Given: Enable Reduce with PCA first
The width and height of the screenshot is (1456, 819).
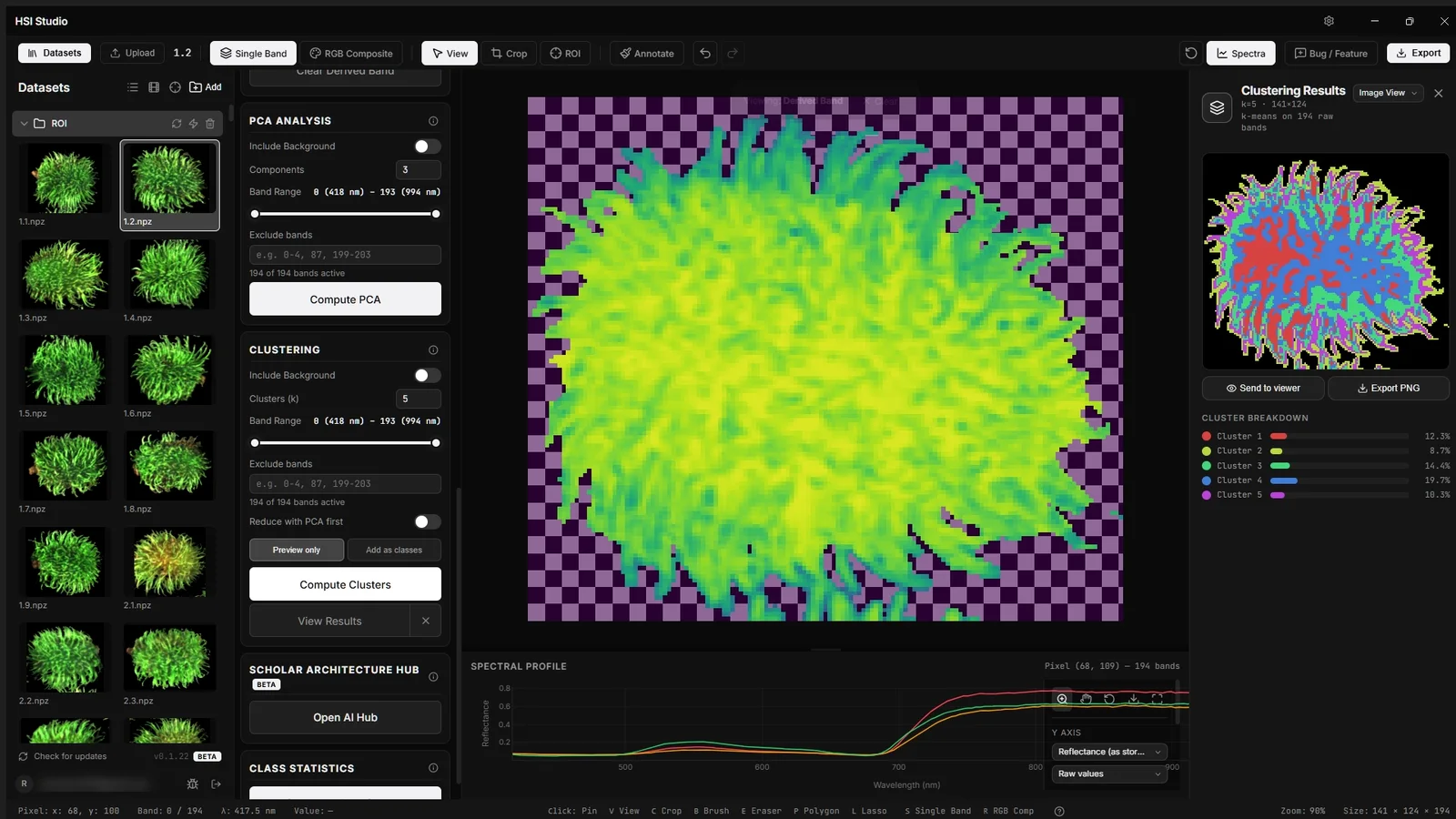Looking at the screenshot, I should coord(427,521).
